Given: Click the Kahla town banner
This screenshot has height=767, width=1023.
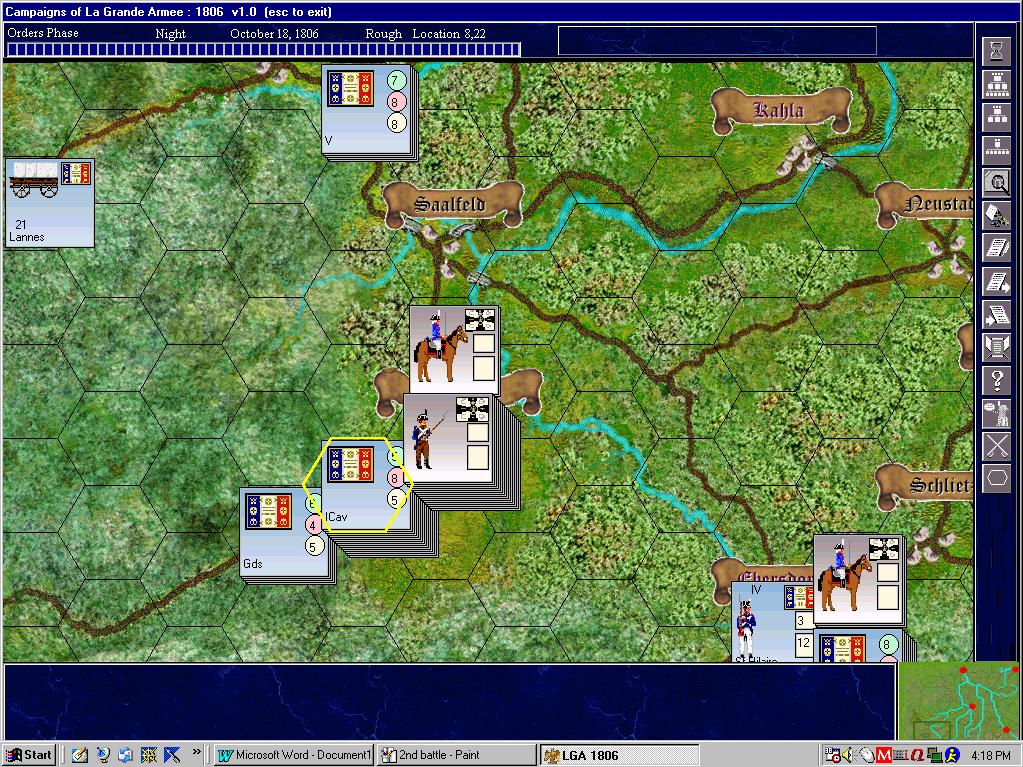Looking at the screenshot, I should pyautogui.click(x=780, y=110).
